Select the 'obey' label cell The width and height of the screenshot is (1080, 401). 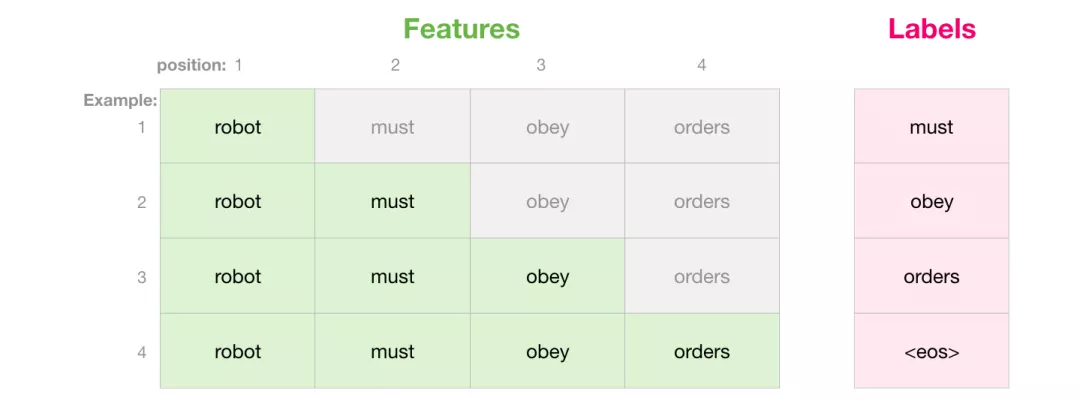(931, 201)
